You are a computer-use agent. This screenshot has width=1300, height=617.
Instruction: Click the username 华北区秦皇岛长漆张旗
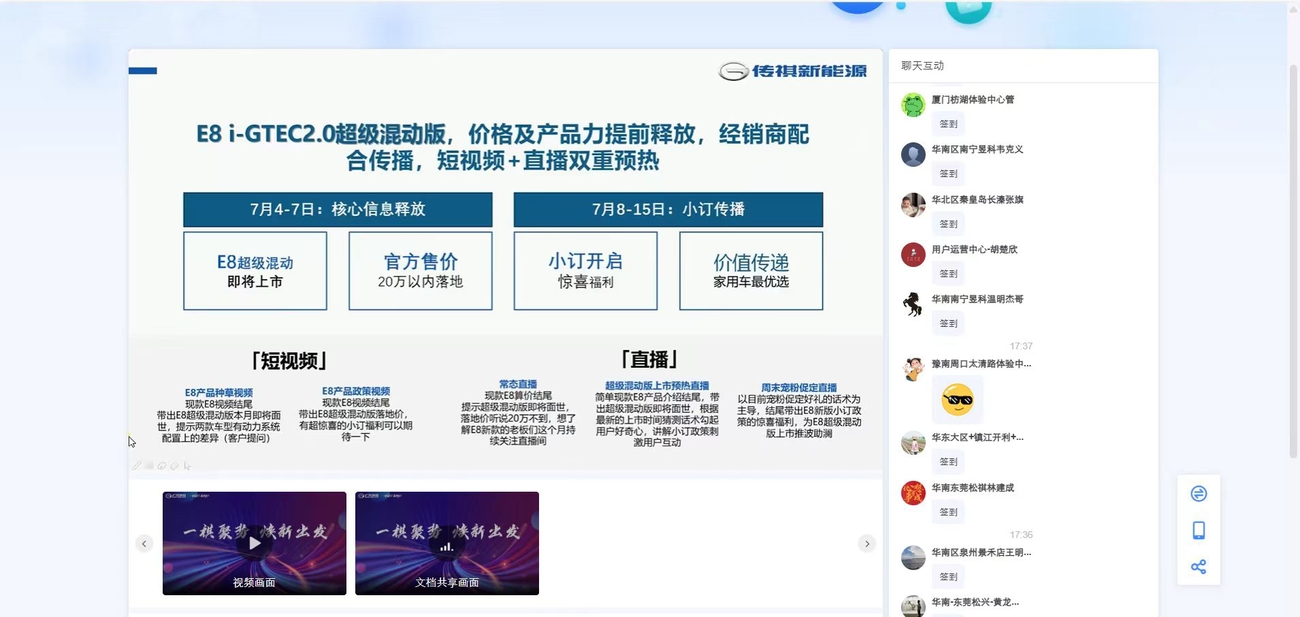(x=977, y=200)
